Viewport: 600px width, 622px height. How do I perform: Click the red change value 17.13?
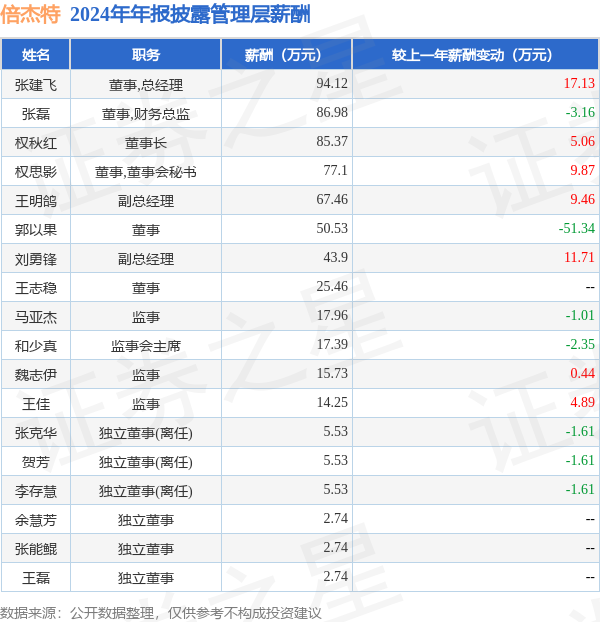(x=579, y=83)
